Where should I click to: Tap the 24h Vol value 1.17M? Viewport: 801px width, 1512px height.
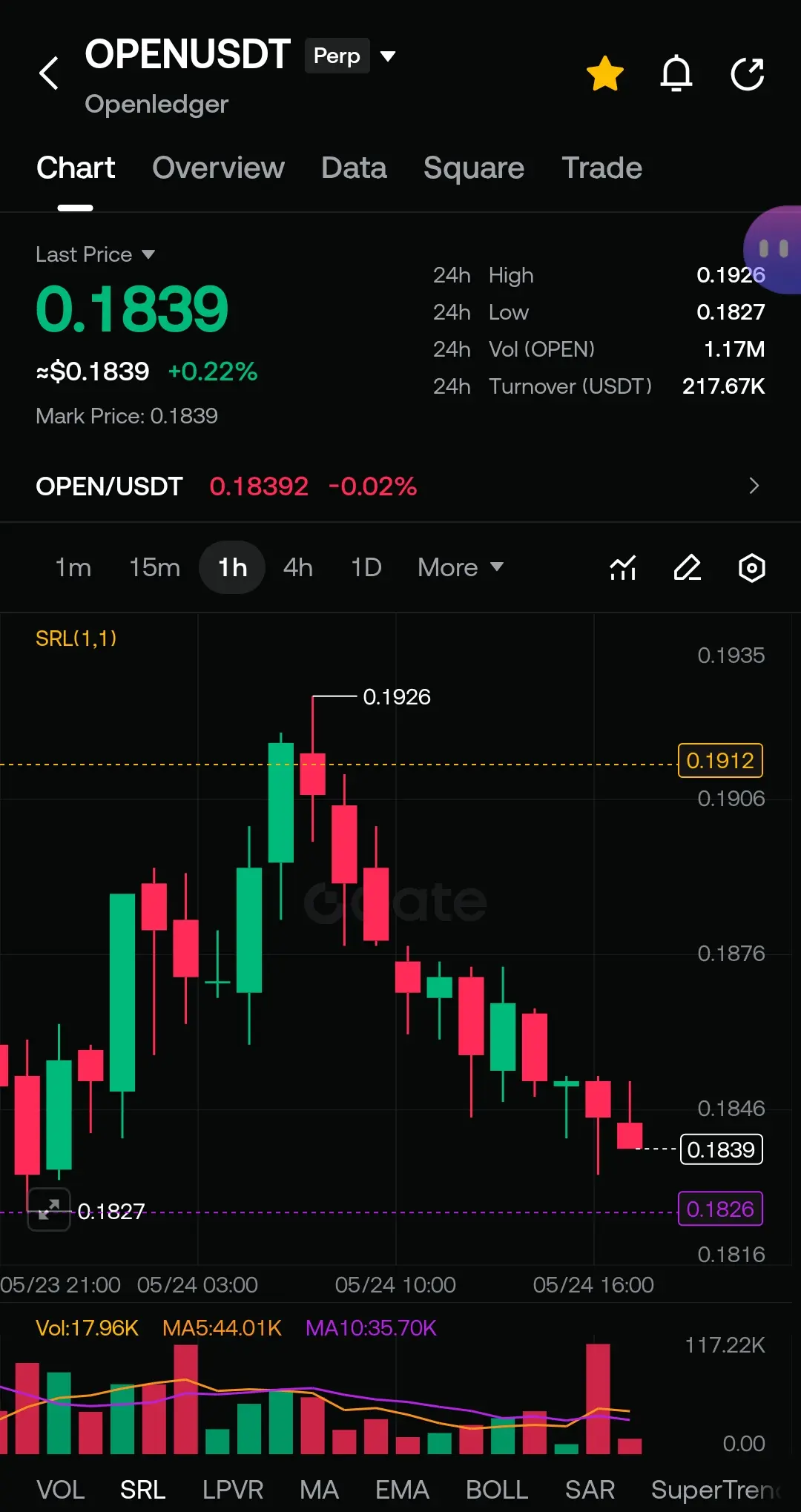pos(734,349)
